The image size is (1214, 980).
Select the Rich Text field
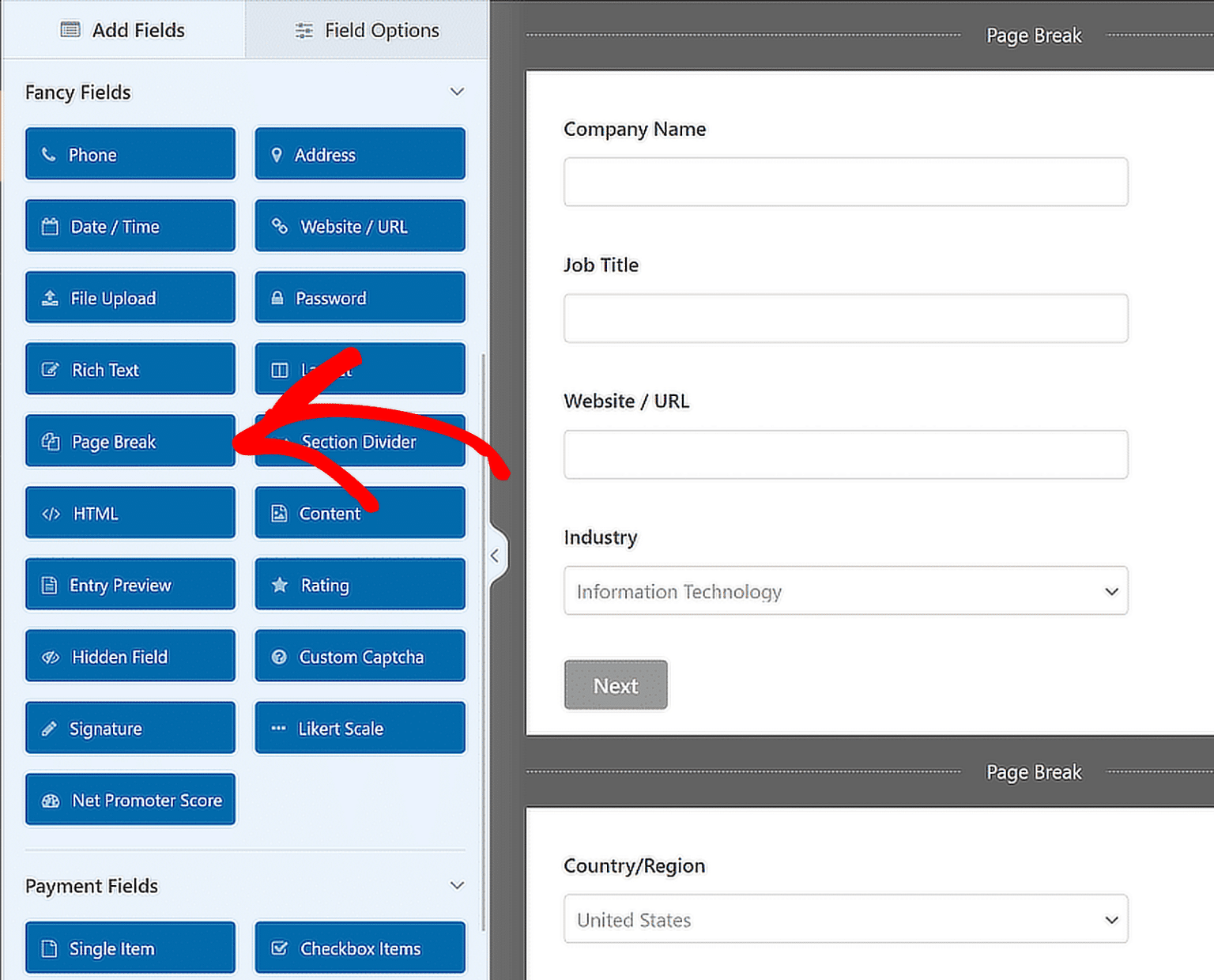(130, 369)
